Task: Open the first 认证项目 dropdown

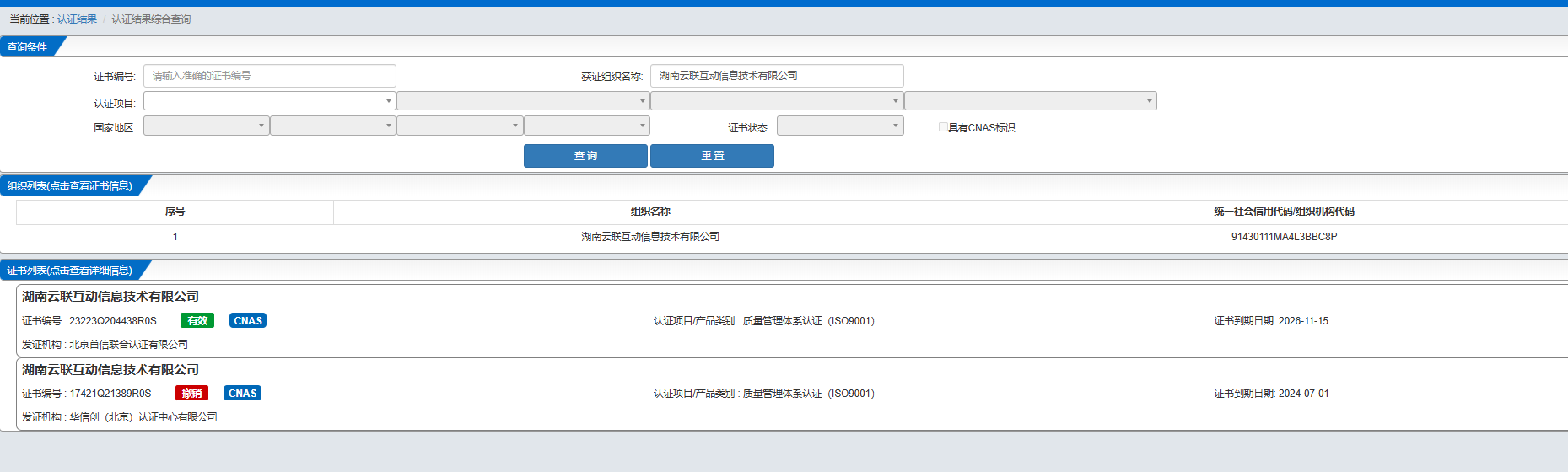Action: point(270,101)
